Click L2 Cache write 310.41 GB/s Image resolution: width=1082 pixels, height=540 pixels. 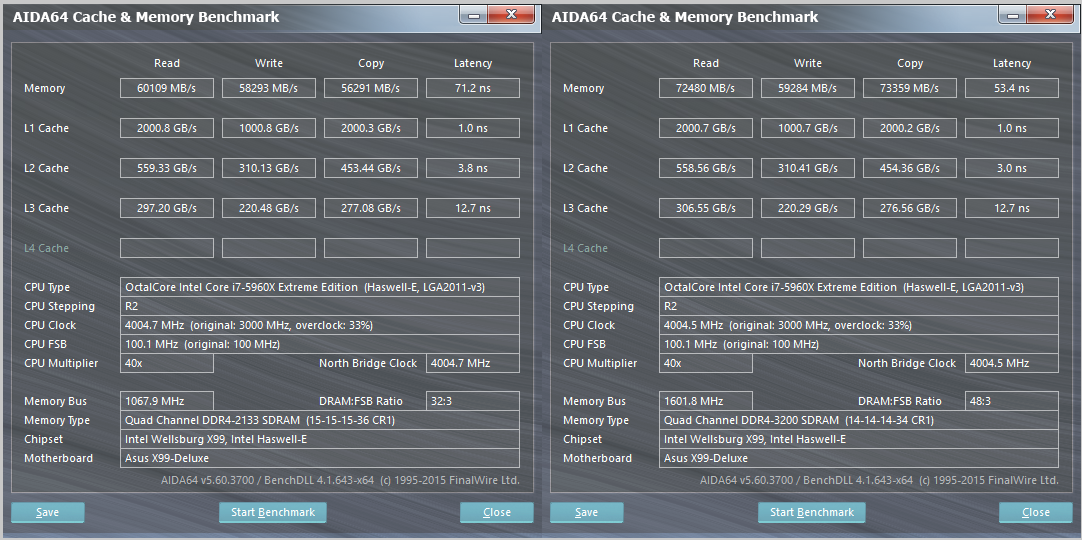pos(808,168)
